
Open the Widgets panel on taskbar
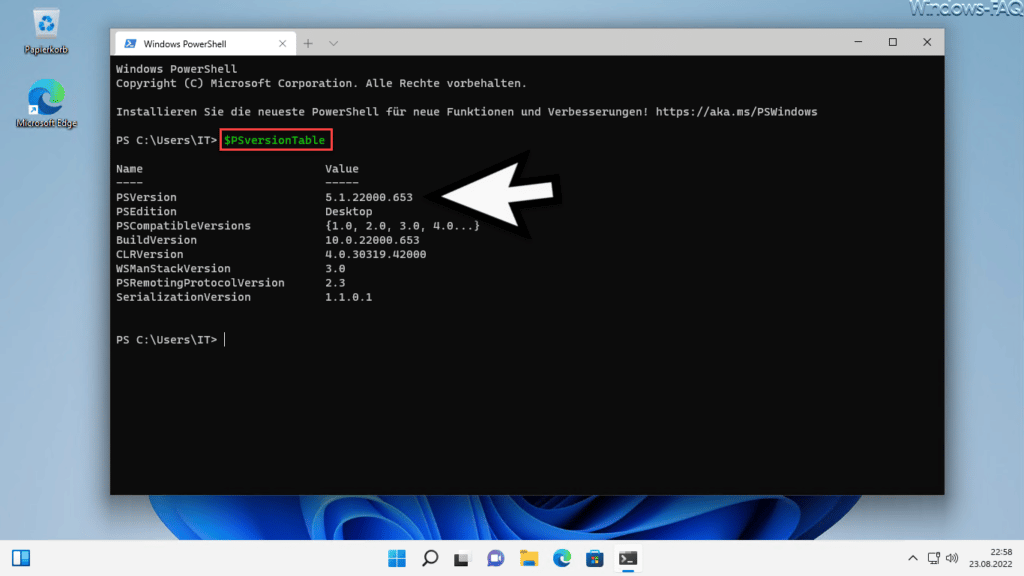[x=21, y=558]
